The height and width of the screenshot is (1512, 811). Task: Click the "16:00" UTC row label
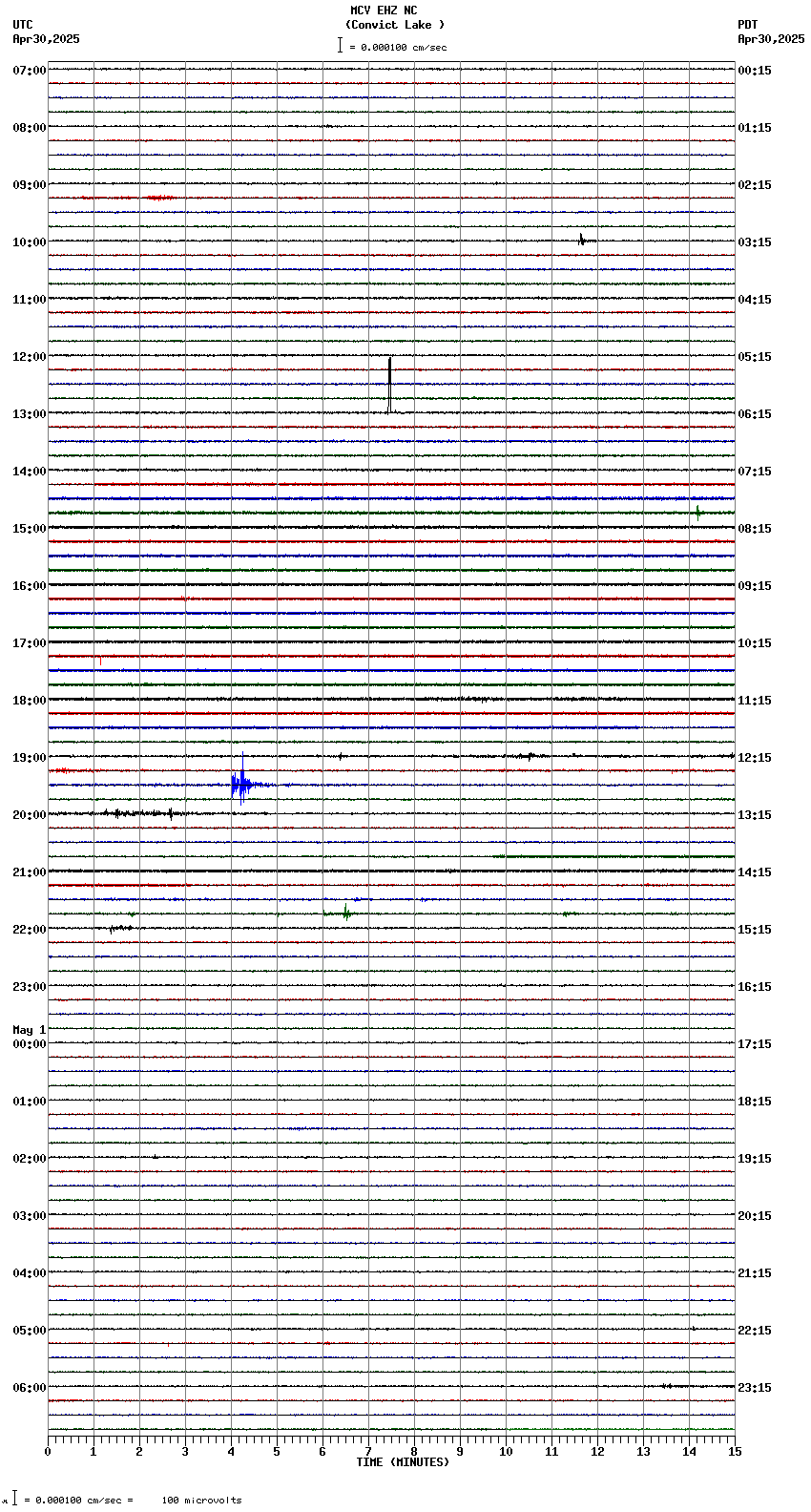(x=30, y=586)
